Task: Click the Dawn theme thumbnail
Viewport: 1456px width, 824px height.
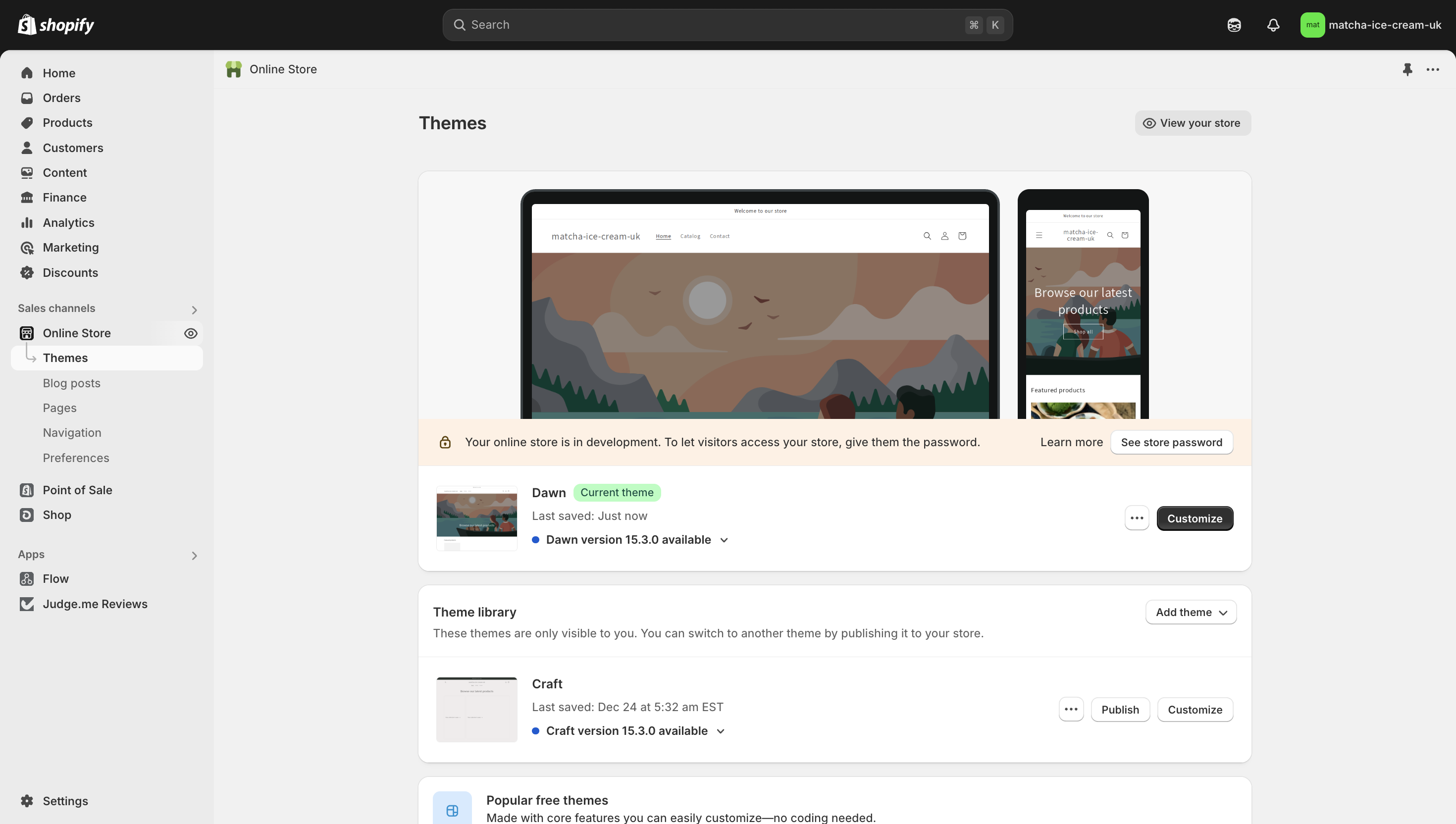Action: tap(476, 518)
